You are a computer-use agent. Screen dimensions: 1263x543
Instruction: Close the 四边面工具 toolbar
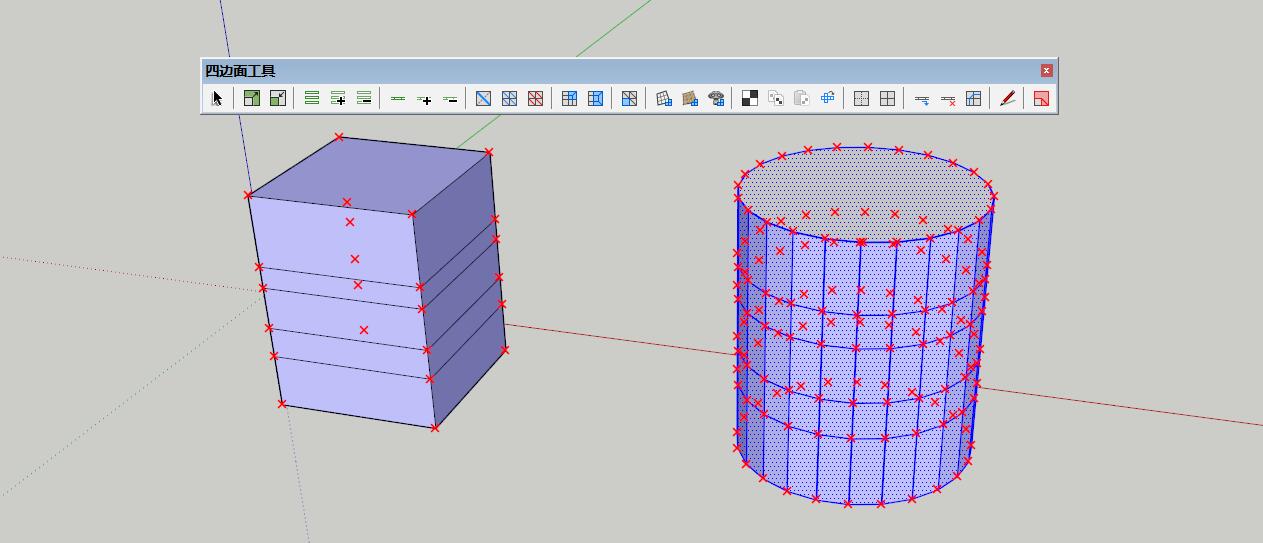coord(1046,70)
